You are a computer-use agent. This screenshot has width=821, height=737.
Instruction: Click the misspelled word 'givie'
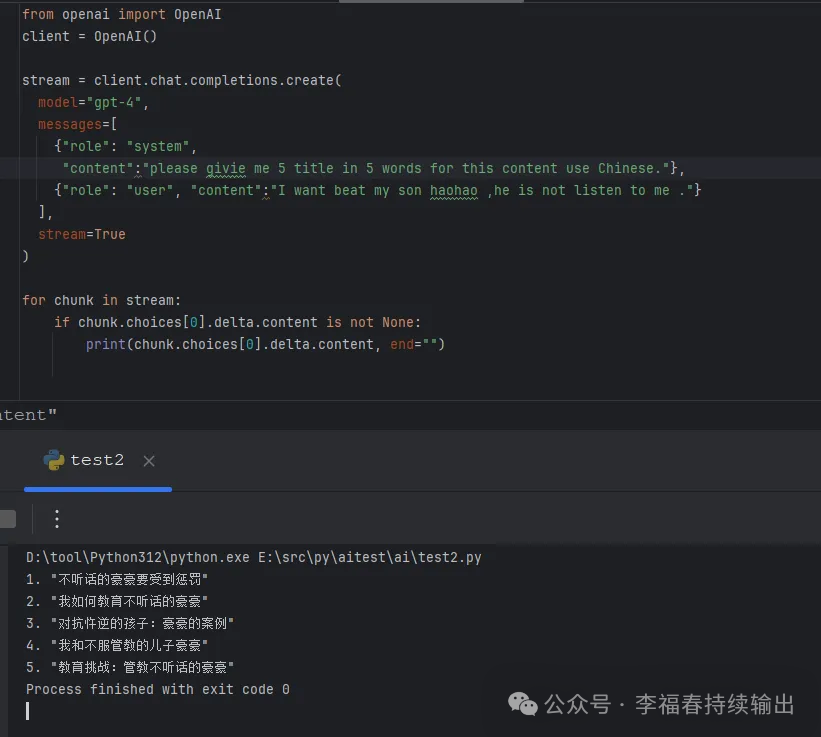[226, 169]
